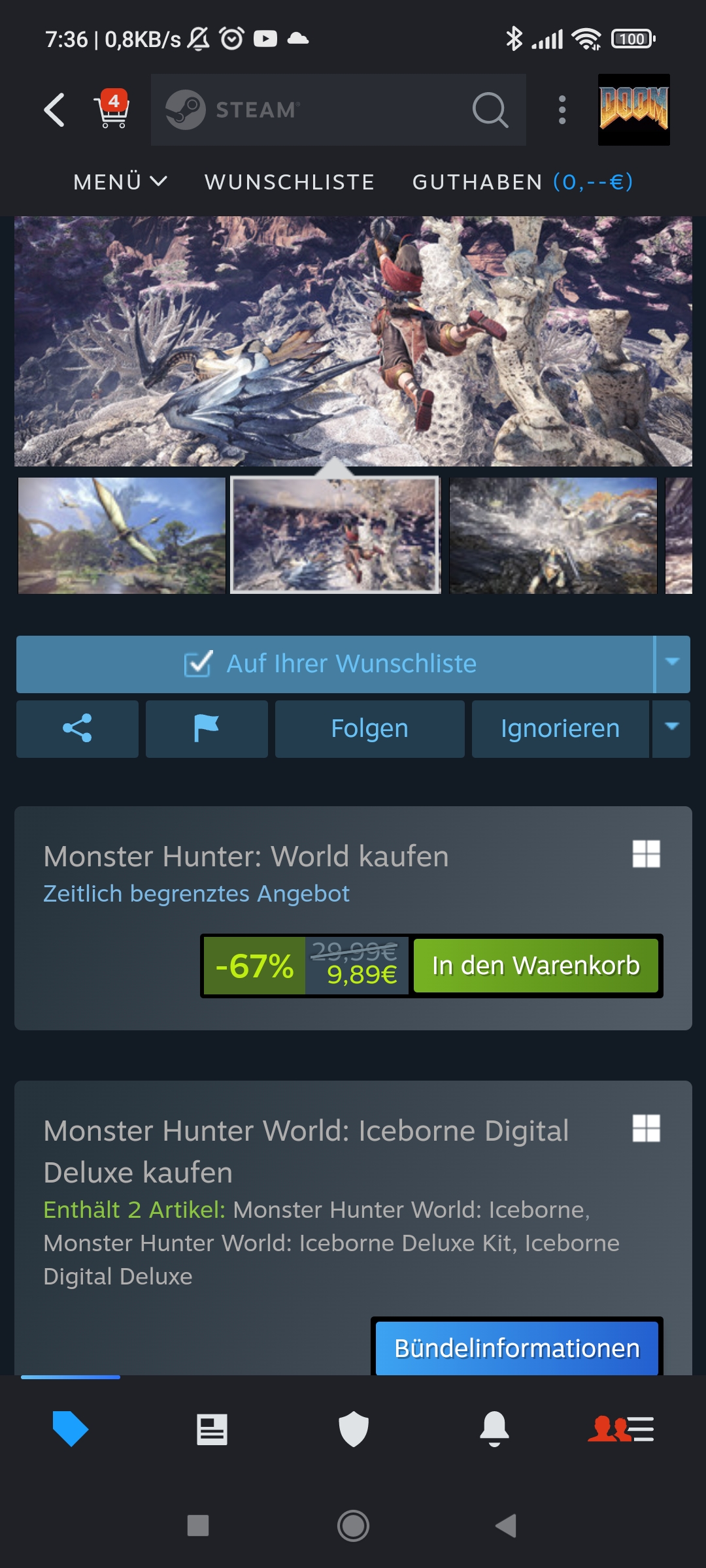The image size is (706, 1568).
Task: Toggle the 'Auf Ihrer Wunschliste' checkbox button
Action: pos(335,664)
